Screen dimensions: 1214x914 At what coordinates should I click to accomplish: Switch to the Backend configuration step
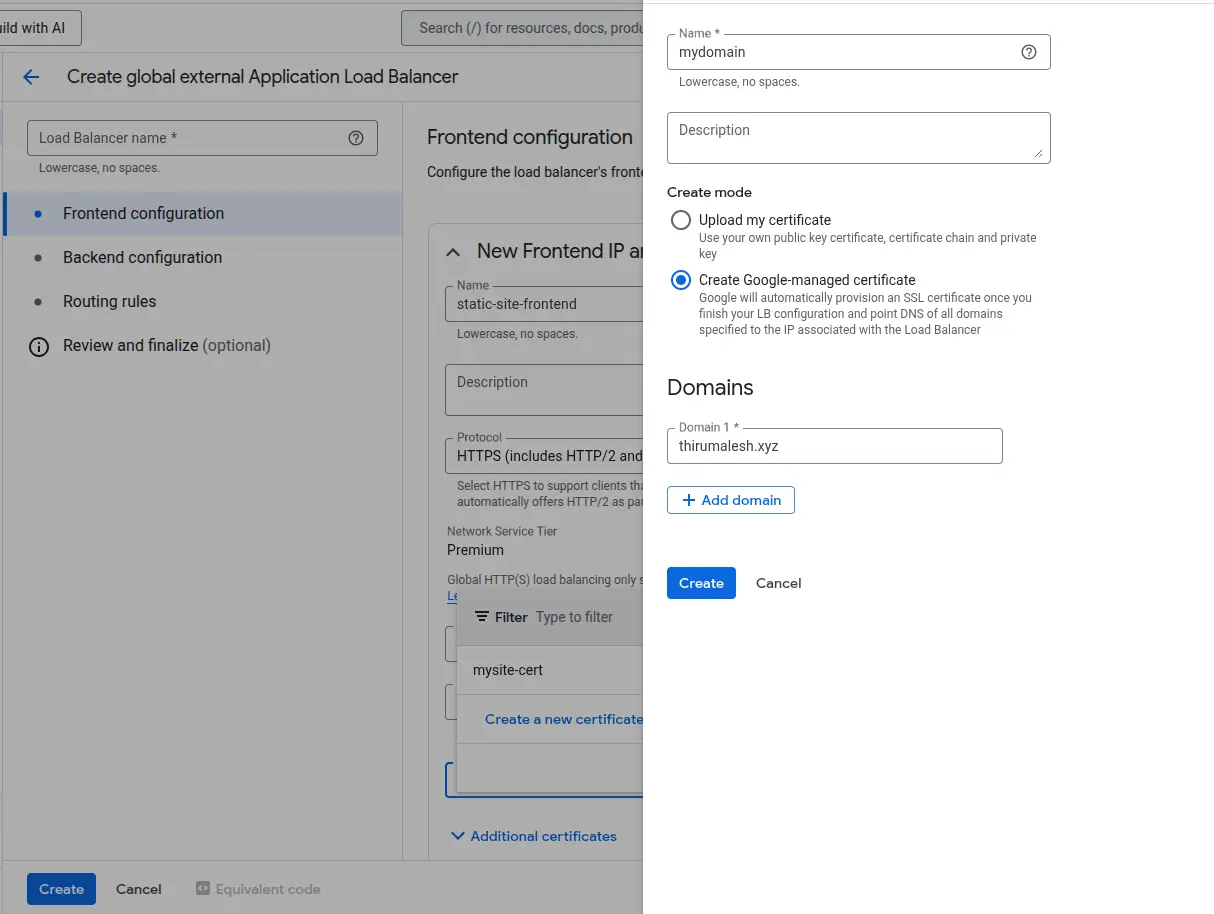coord(142,257)
